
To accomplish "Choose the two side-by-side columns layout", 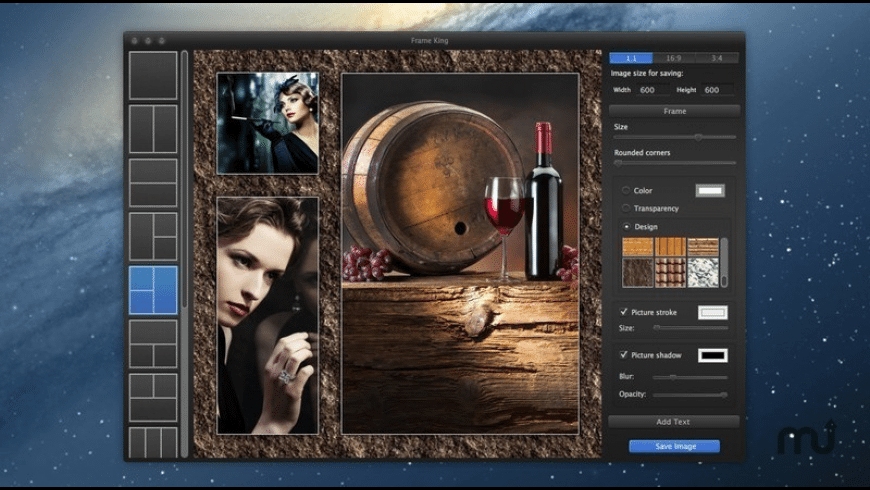I will [x=153, y=129].
